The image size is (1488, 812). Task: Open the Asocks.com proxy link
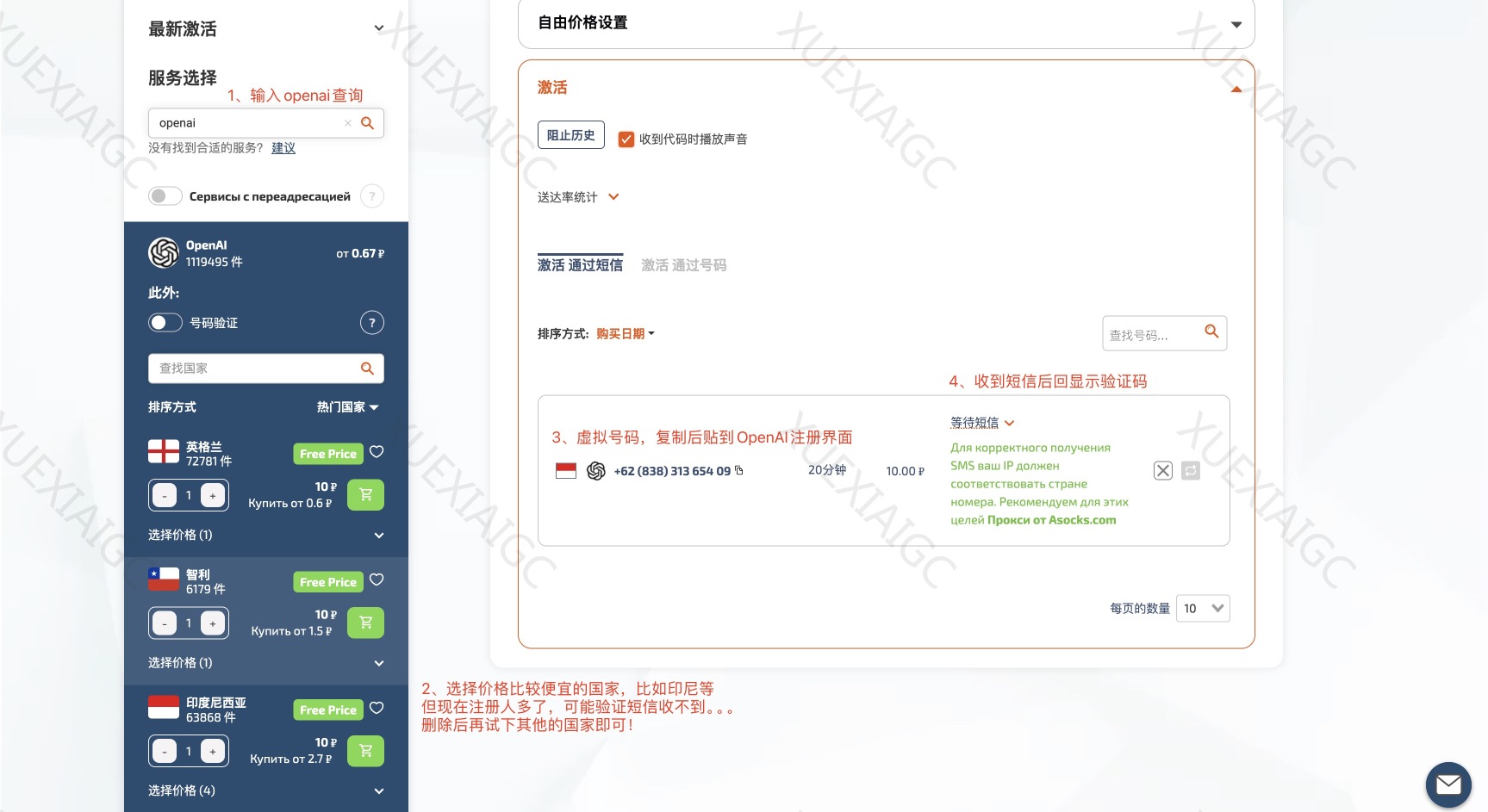coord(1052,520)
